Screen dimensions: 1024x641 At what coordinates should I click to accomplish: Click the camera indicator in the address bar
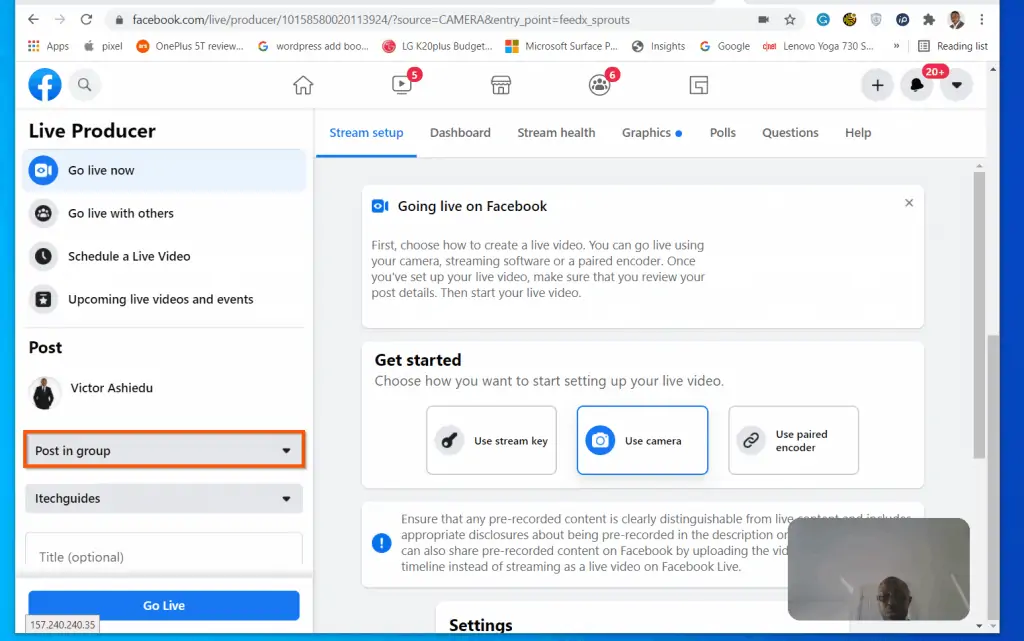pos(763,20)
